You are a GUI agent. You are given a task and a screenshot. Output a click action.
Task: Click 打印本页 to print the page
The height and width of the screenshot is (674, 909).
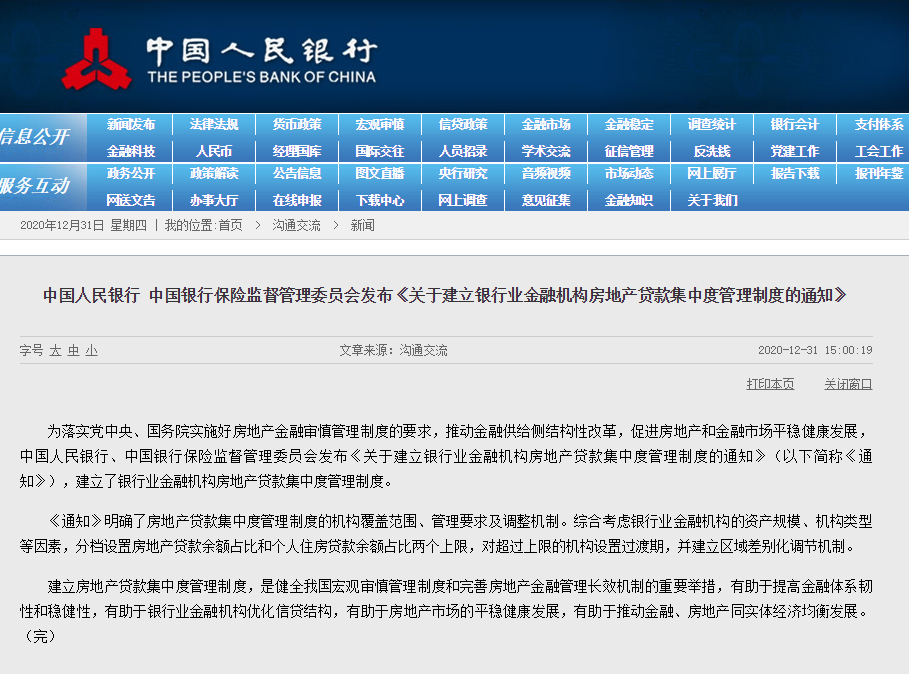(x=770, y=384)
